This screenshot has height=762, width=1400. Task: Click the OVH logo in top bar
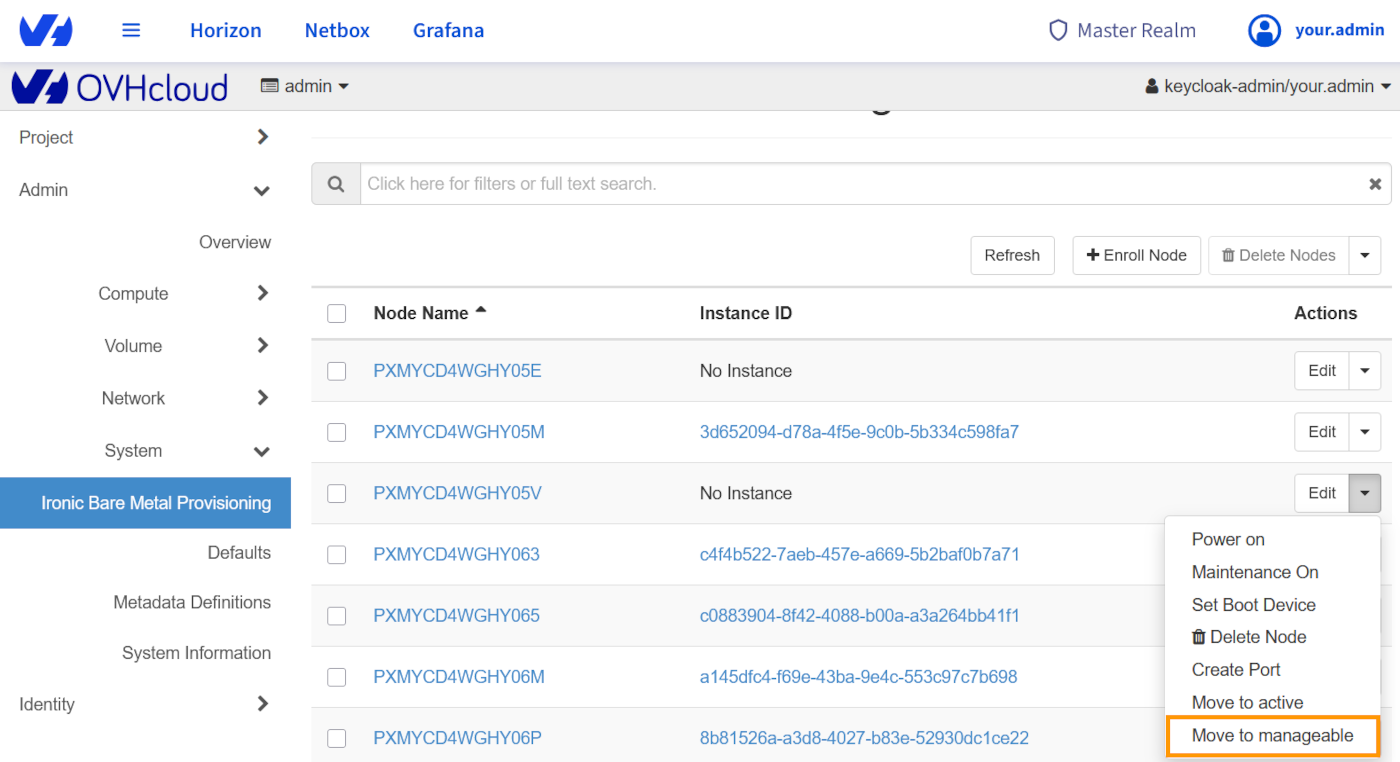46,30
